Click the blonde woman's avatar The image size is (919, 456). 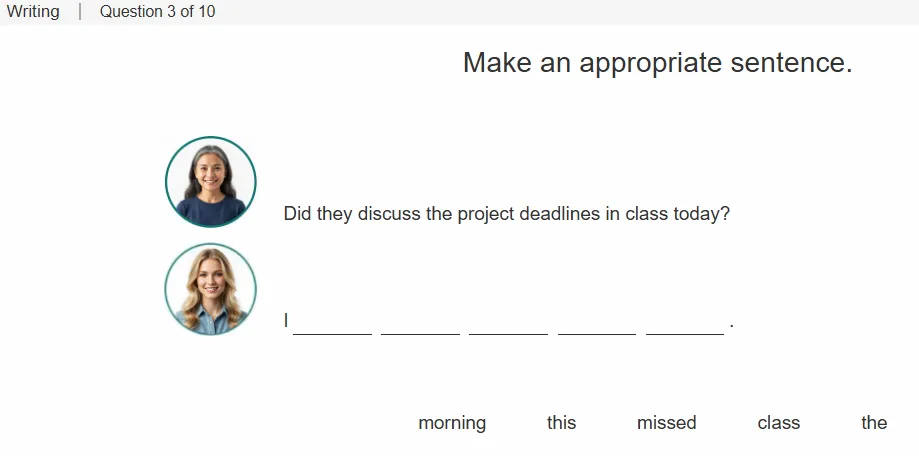[210, 289]
